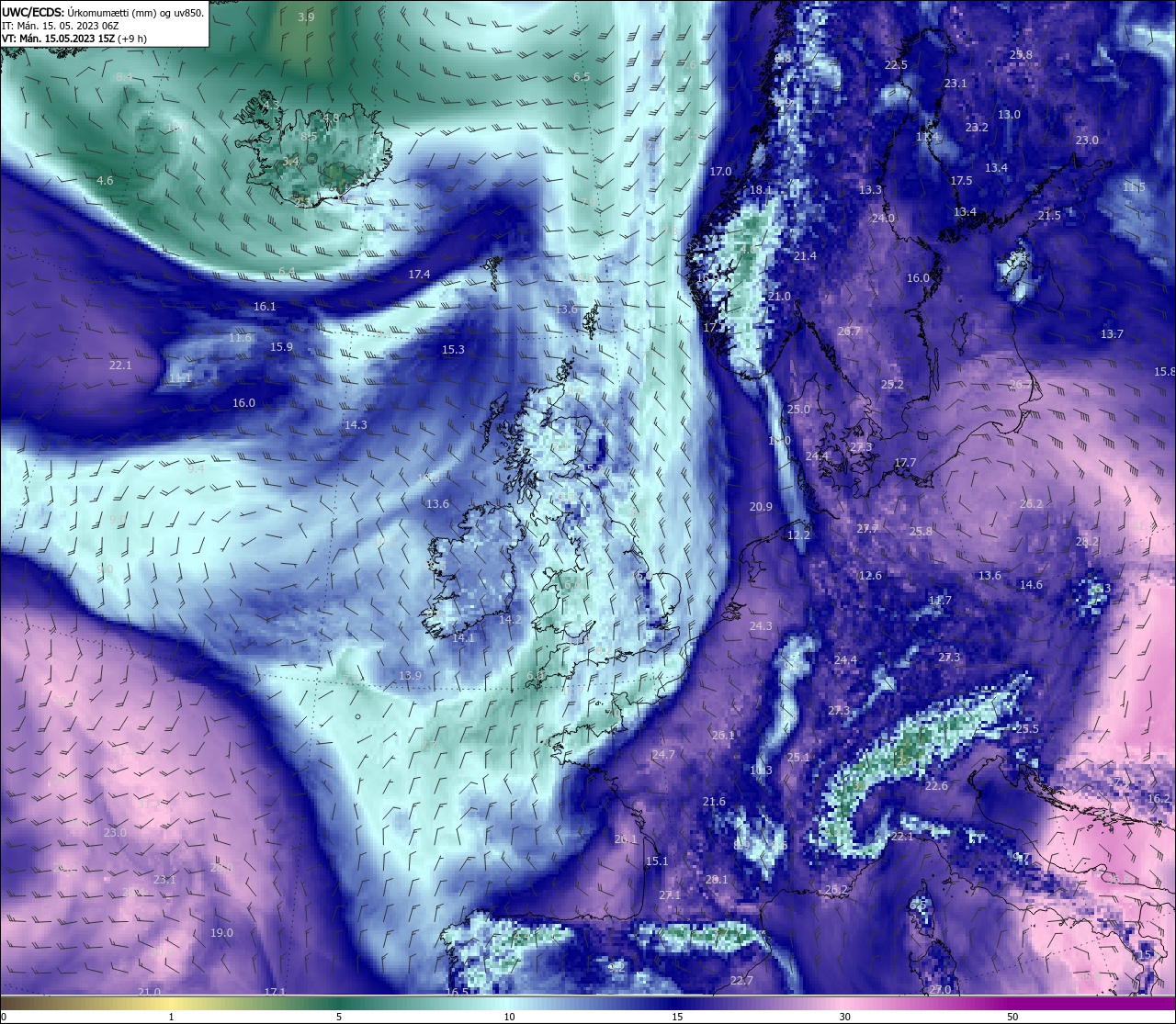Screen dimensions: 1176x1024
Task: Select the 15.1 value label
Action: [x=657, y=861]
